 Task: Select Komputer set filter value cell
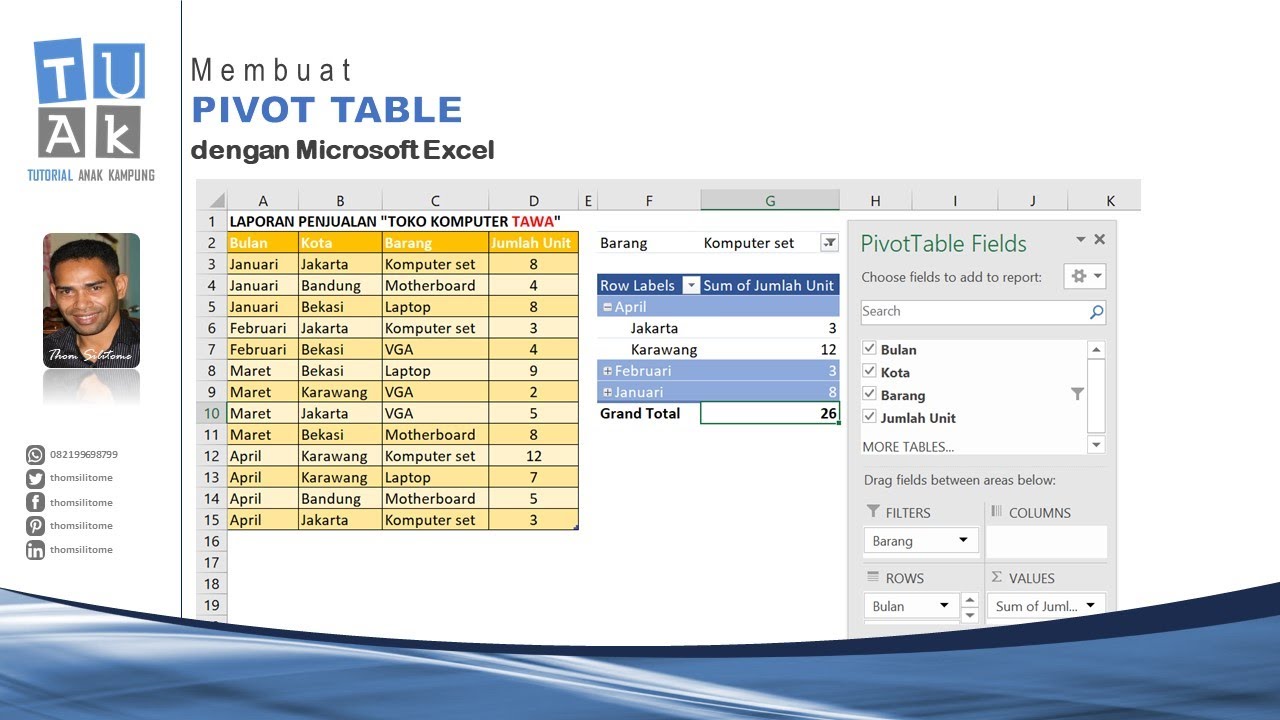[770, 243]
